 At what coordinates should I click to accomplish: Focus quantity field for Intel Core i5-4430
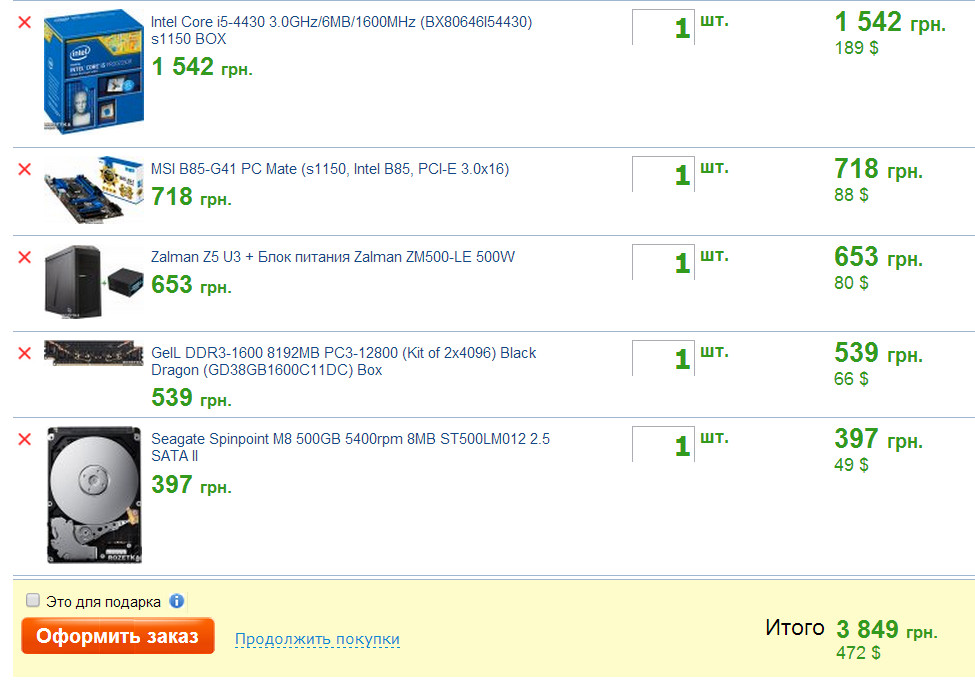coord(663,27)
